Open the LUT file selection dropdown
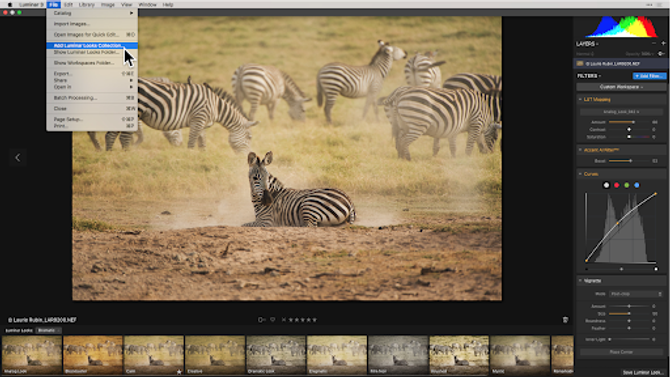The image size is (670, 377). 621,112
